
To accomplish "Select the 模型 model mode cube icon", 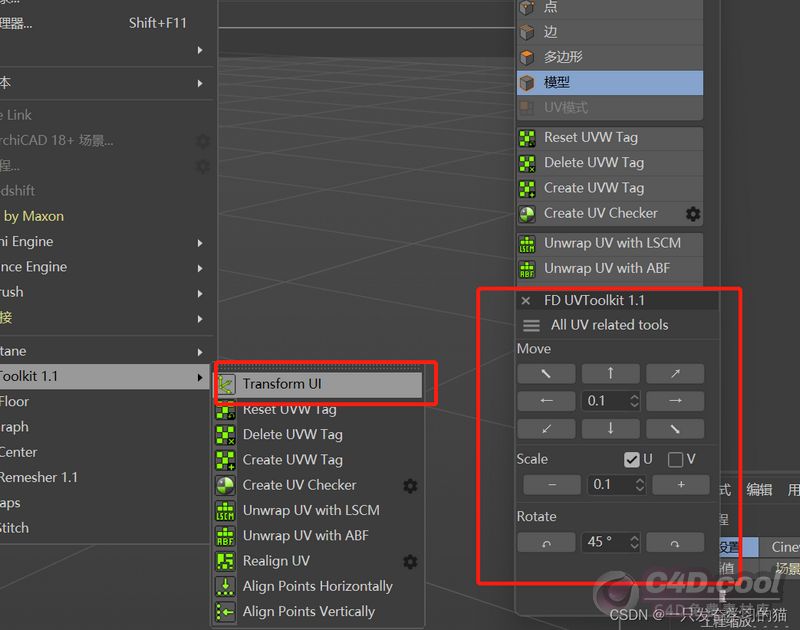I will (x=527, y=83).
